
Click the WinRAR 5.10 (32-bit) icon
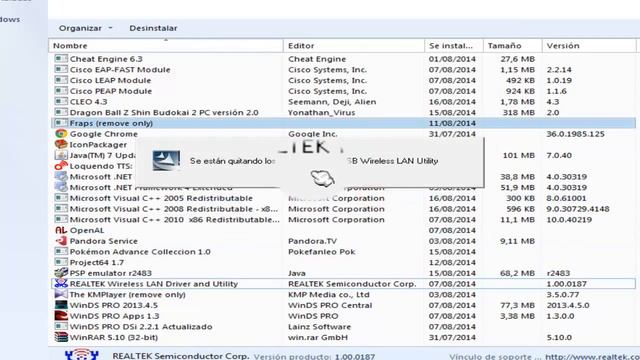(61, 337)
